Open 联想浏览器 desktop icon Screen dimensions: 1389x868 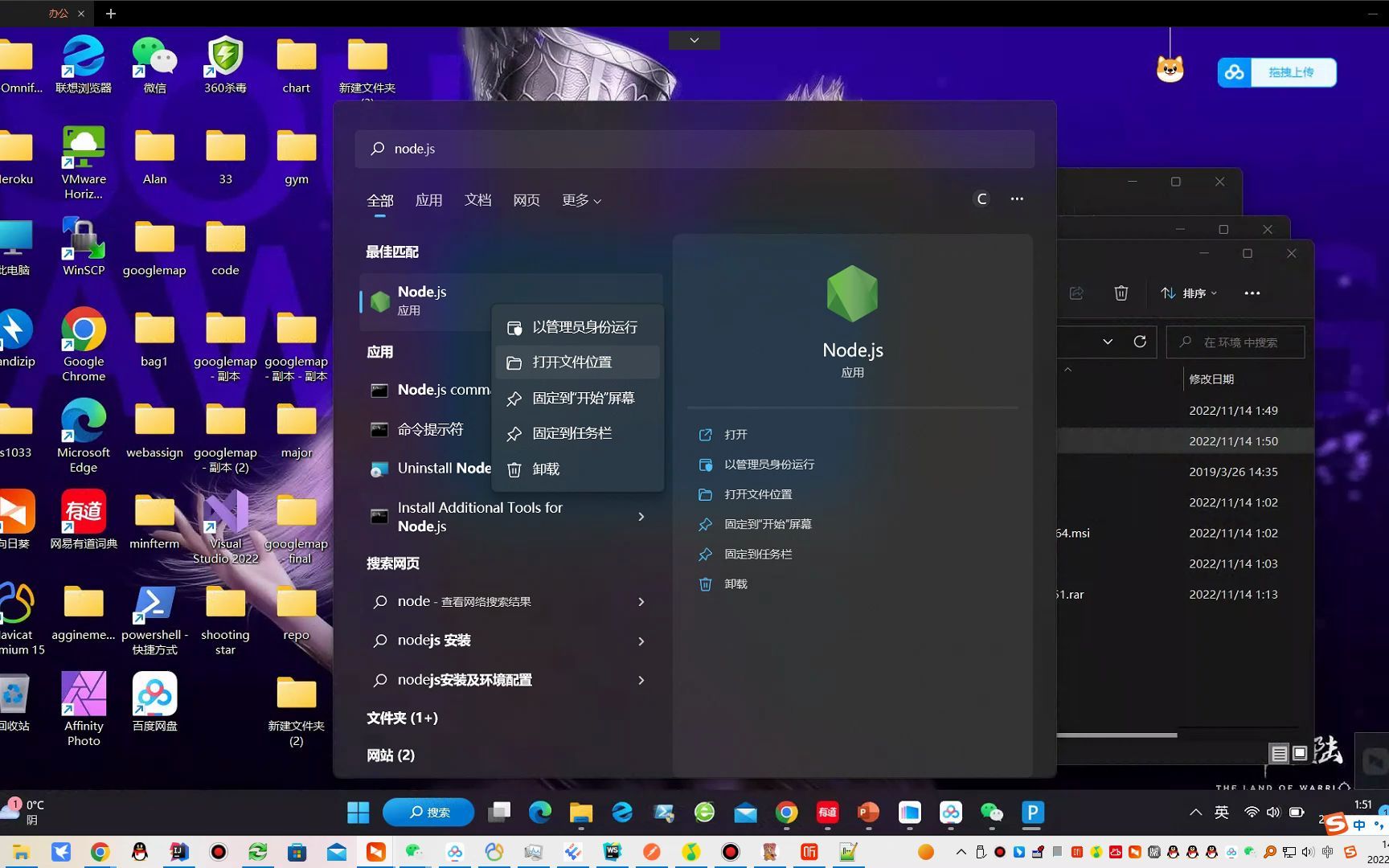point(84,64)
